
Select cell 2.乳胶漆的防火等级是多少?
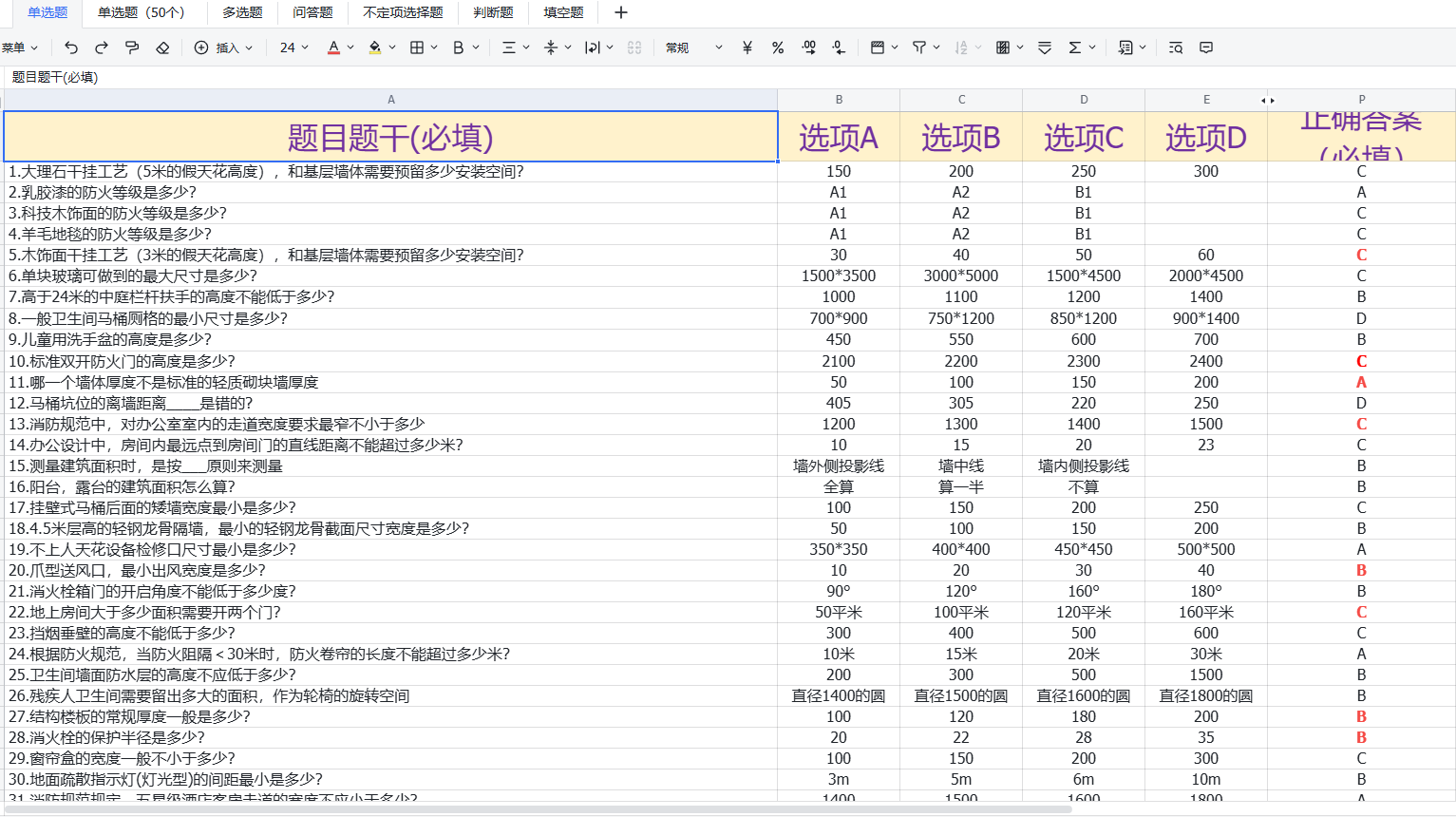390,192
